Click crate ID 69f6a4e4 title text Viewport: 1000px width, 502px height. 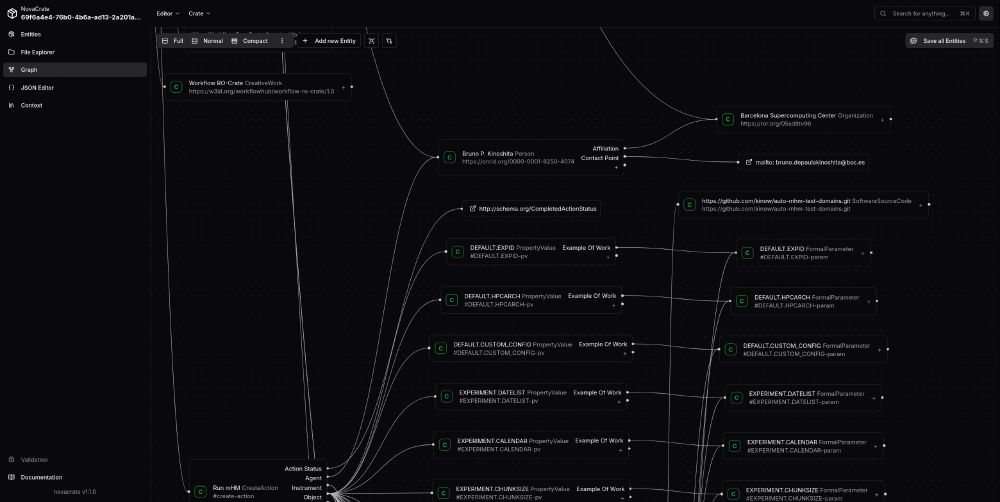pyautogui.click(x=81, y=17)
